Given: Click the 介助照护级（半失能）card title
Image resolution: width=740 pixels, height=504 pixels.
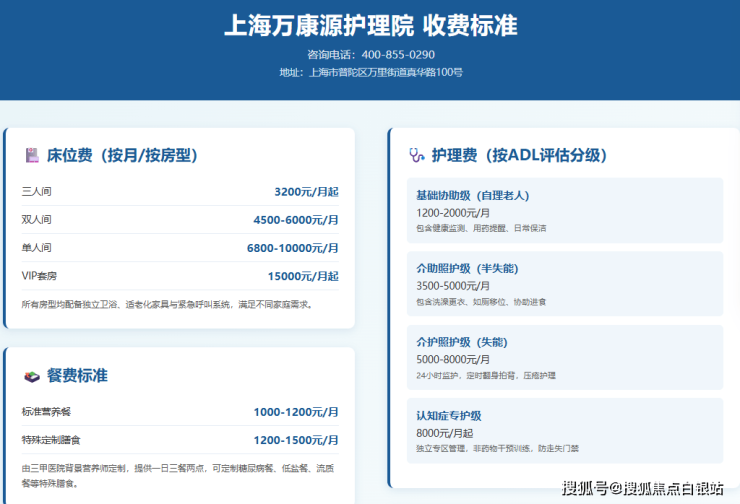Looking at the screenshot, I should pyautogui.click(x=467, y=269).
